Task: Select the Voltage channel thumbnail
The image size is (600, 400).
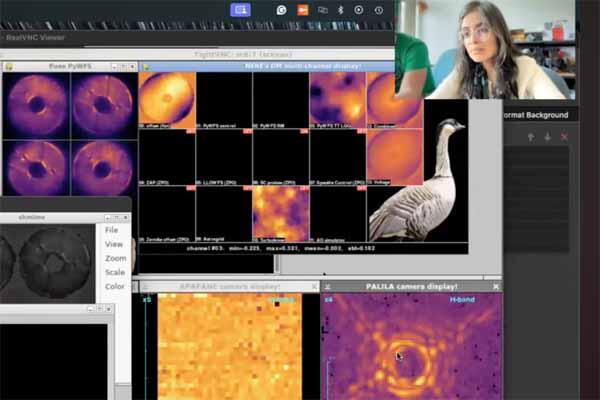Action: (394, 155)
